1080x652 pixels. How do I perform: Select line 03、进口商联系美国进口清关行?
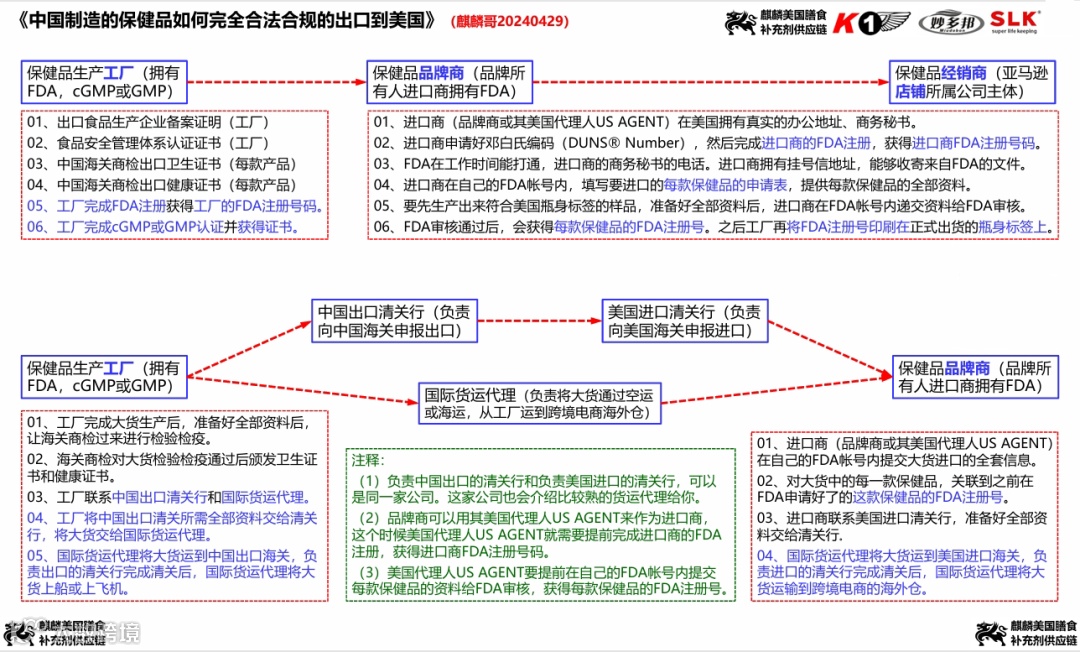click(x=902, y=526)
